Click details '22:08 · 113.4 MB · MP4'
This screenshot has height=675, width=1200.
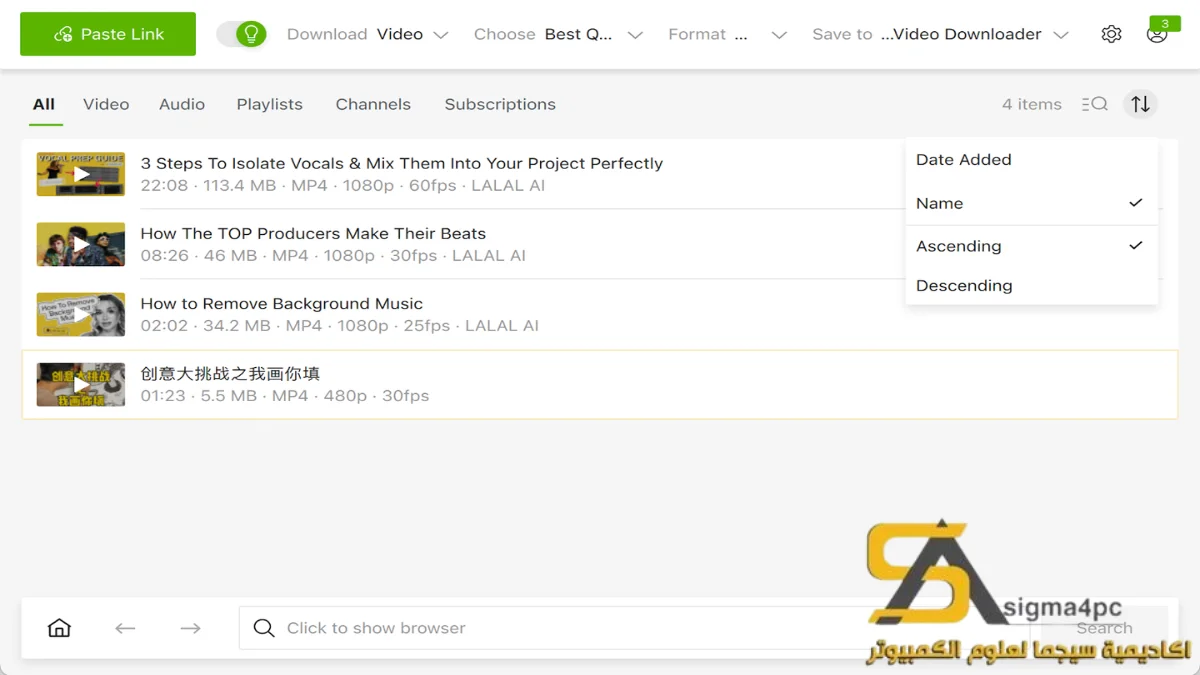click(343, 186)
